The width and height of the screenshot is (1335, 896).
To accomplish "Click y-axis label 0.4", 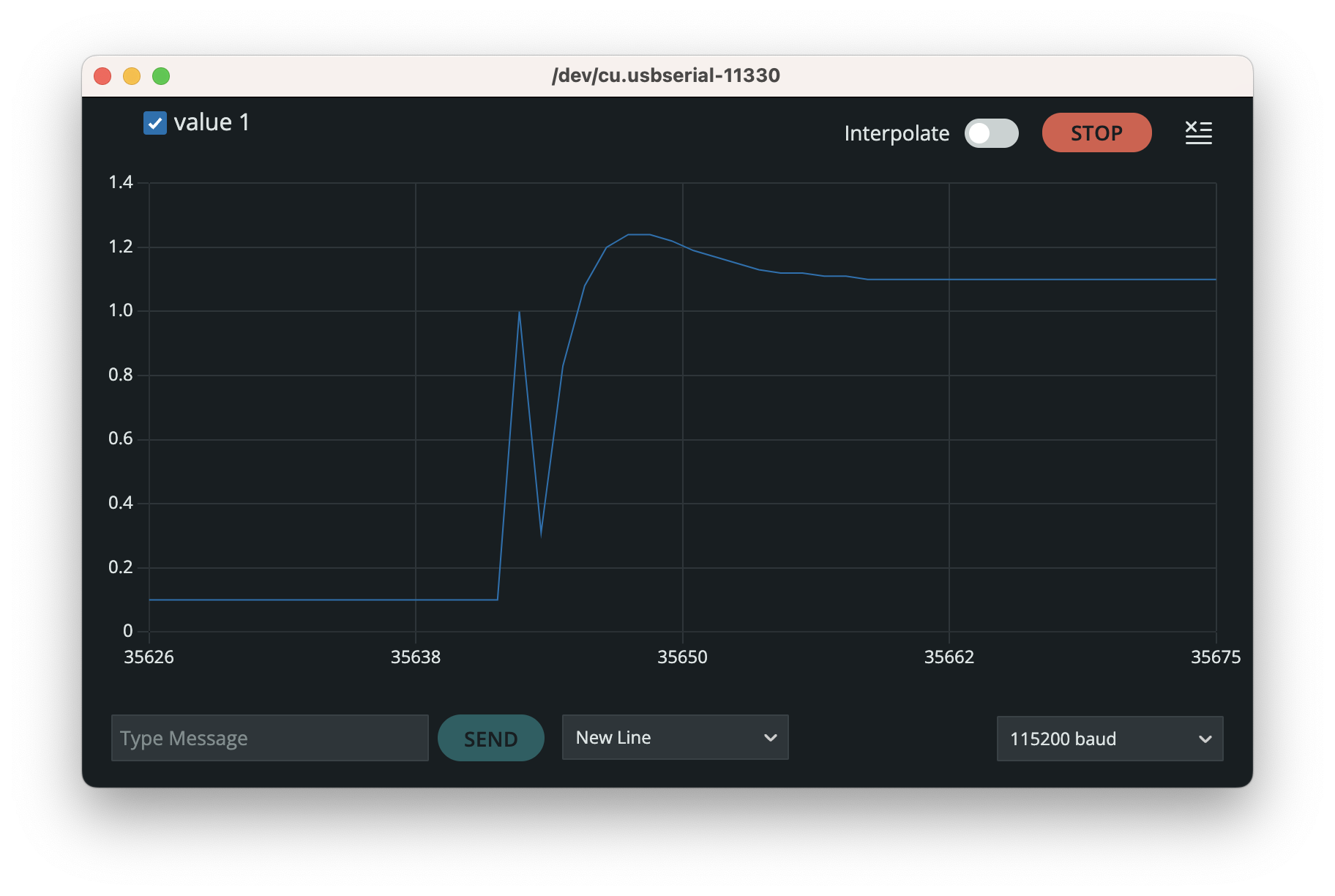I will tap(121, 503).
